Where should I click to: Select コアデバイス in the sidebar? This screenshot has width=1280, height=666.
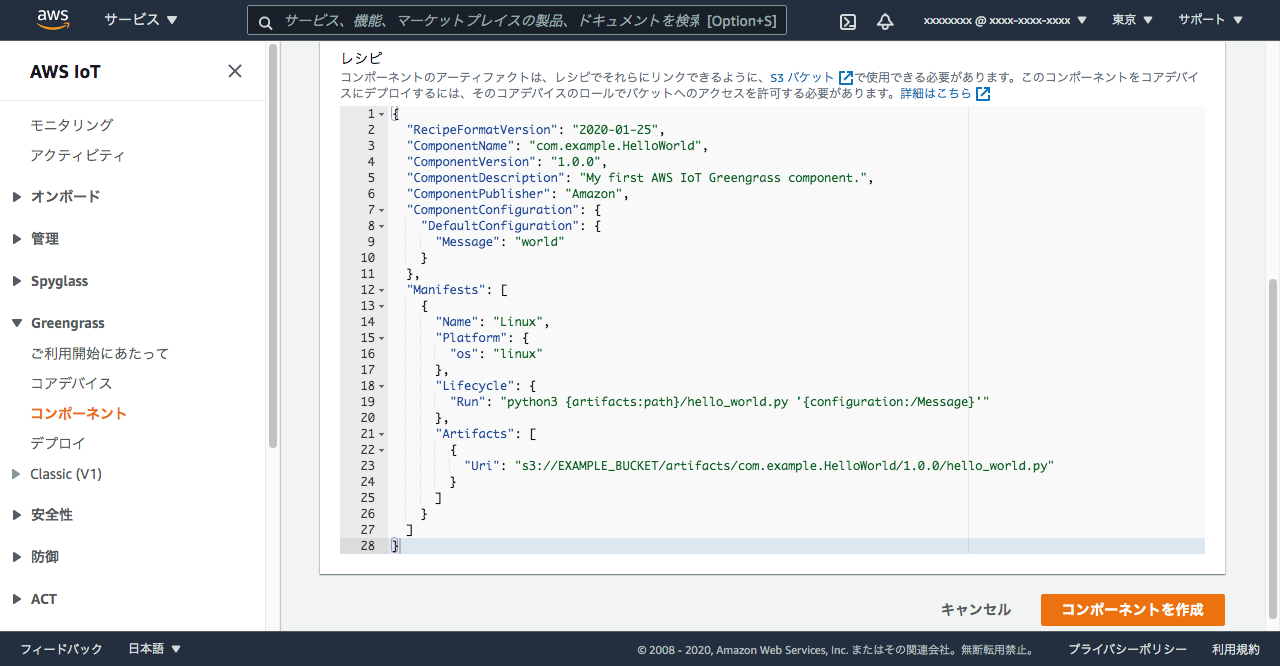point(71,383)
